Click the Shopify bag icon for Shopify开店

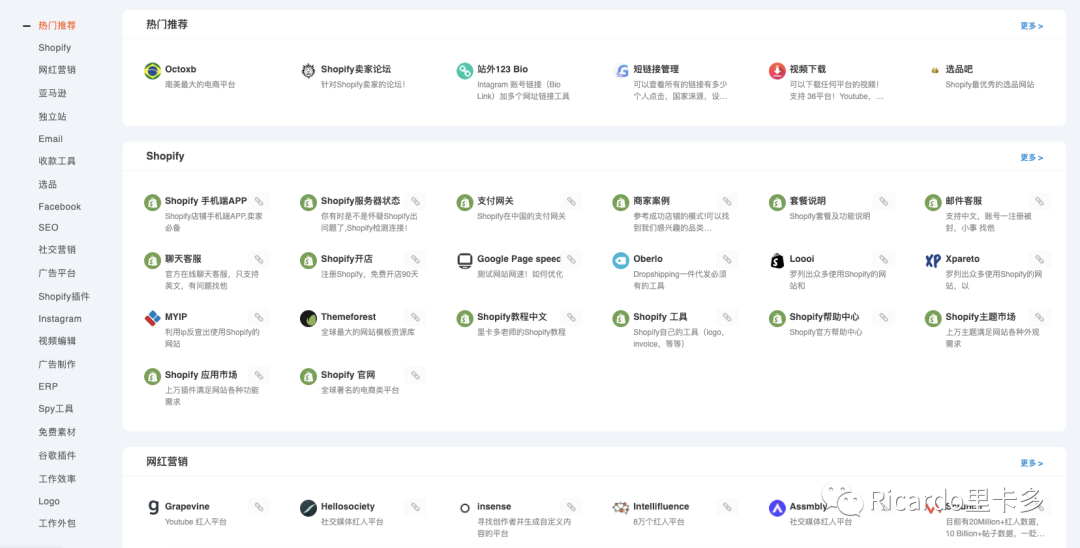click(x=309, y=261)
